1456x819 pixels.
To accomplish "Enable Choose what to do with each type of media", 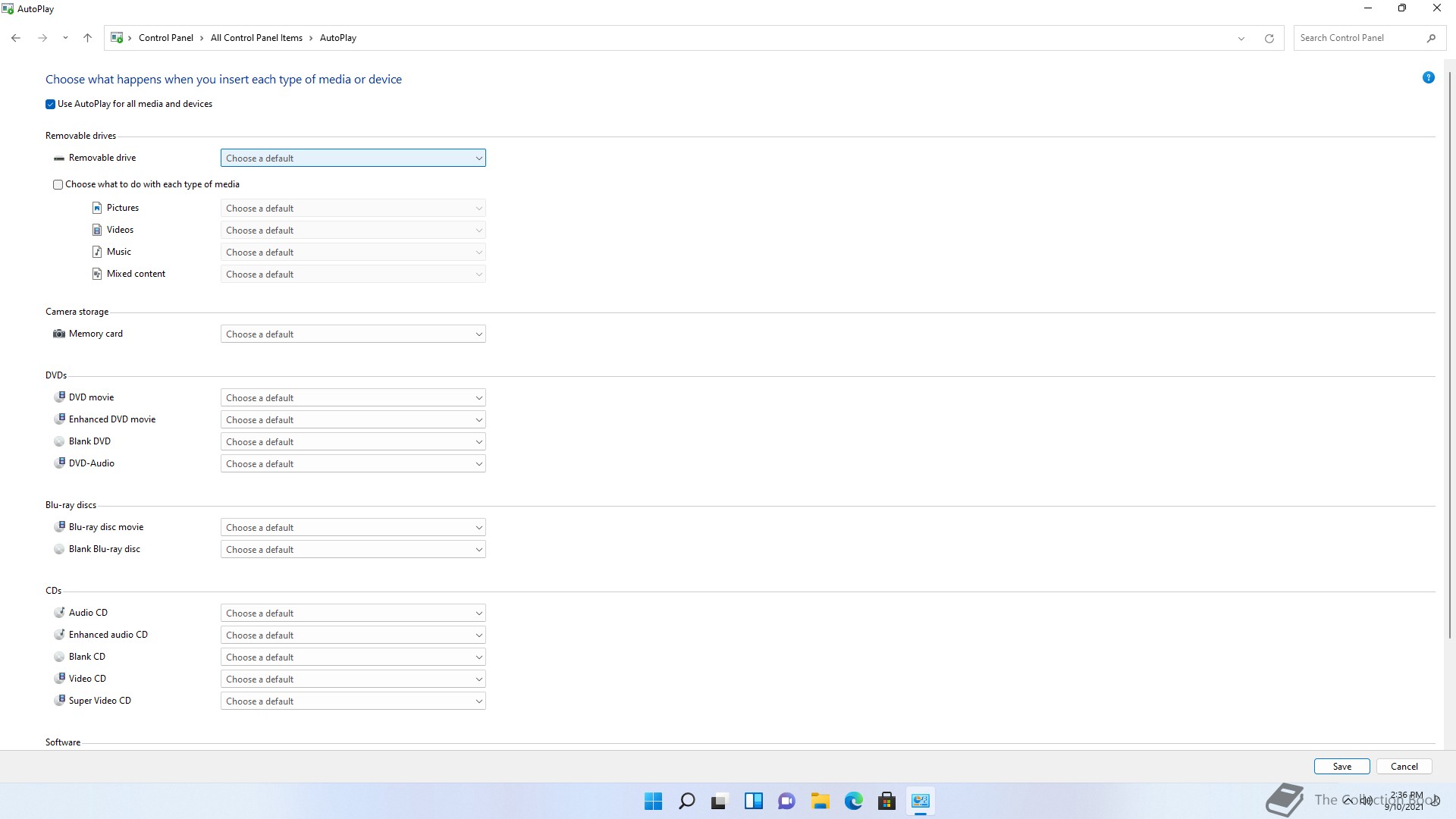I will point(58,185).
